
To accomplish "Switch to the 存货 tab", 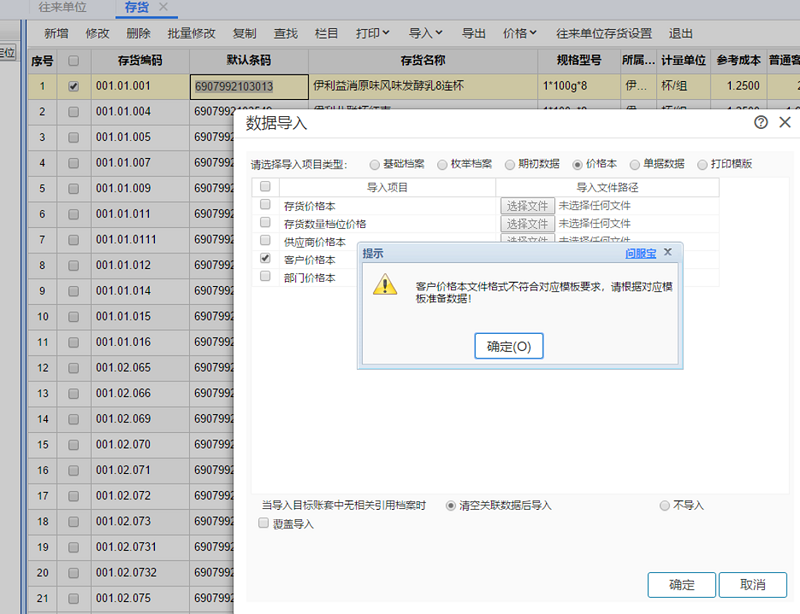I will [x=136, y=7].
